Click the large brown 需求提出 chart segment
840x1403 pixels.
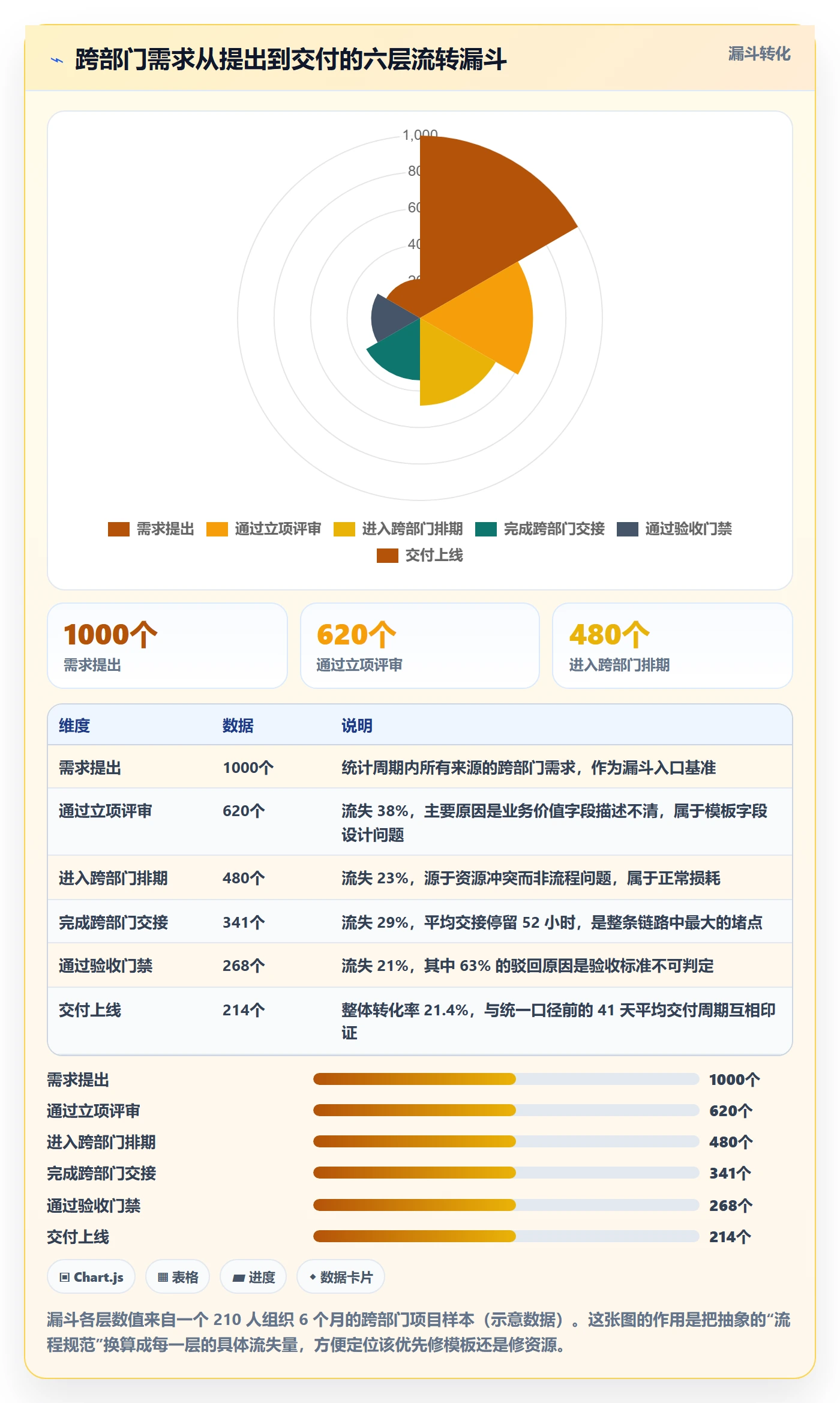pos(480,216)
